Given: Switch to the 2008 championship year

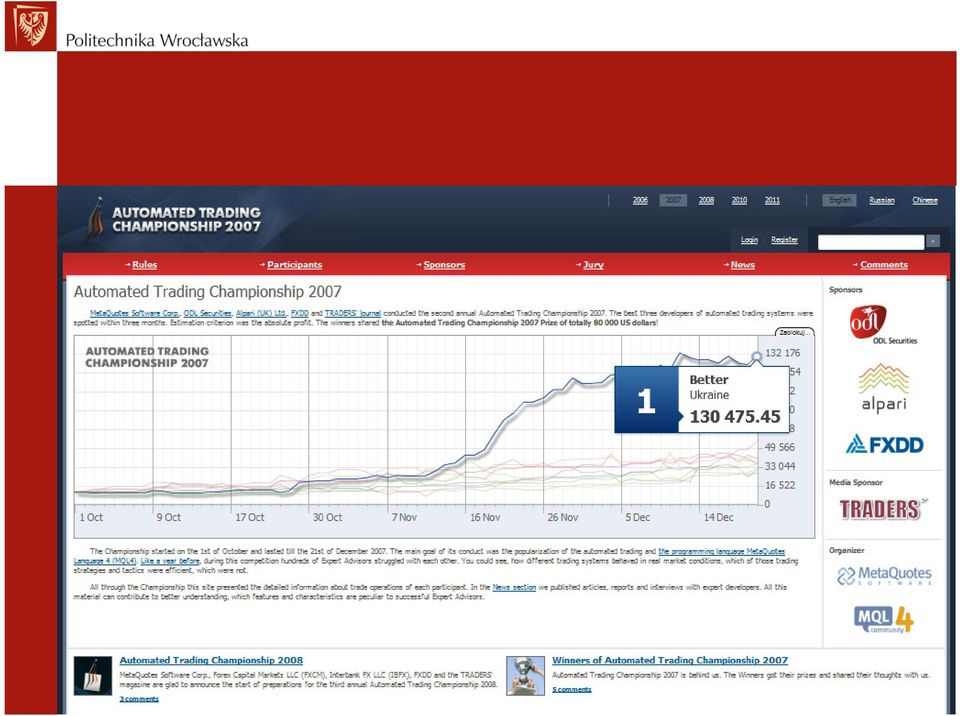Looking at the screenshot, I should click(706, 200).
